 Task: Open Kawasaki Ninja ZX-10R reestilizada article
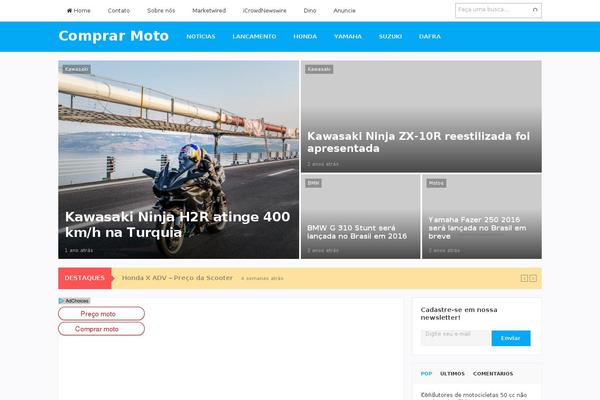pyautogui.click(x=418, y=142)
